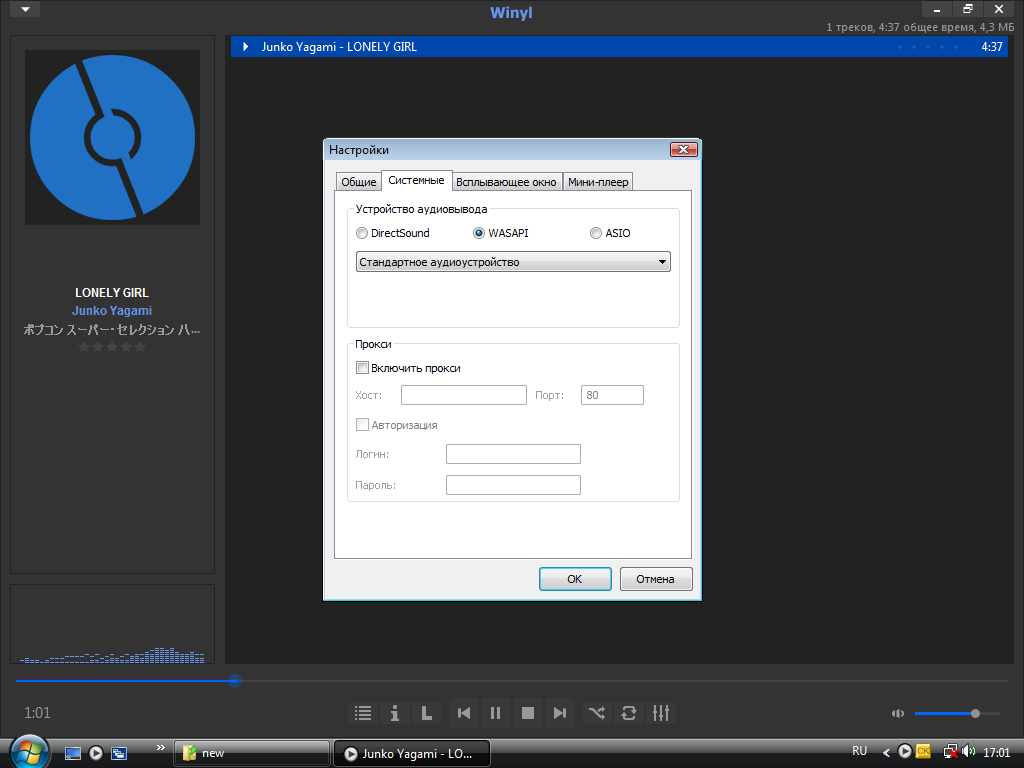Click the Junko Yagami artist link
Viewport: 1024px width, 768px height.
pos(112,311)
